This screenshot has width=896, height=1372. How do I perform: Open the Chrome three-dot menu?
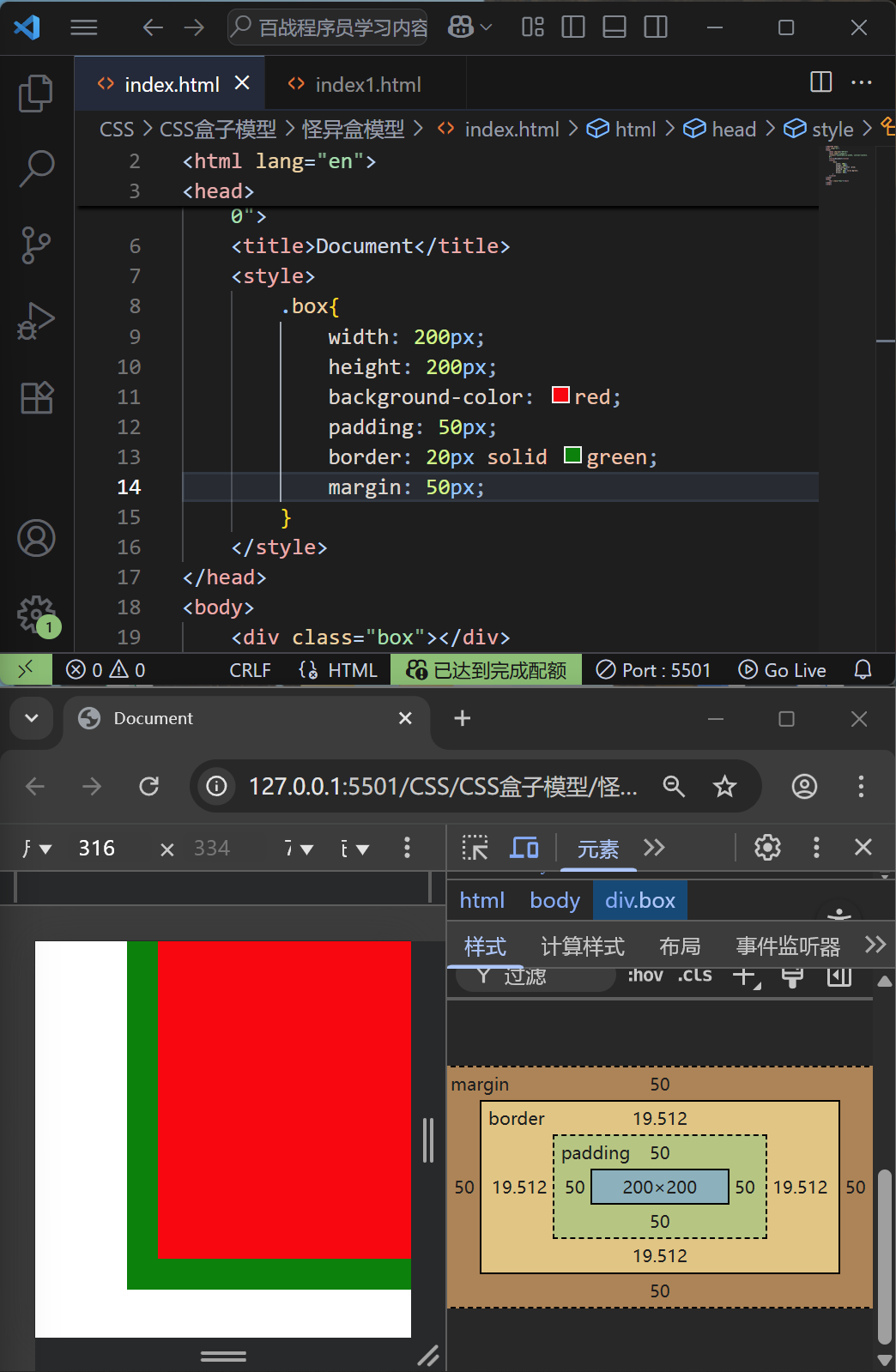[861, 786]
